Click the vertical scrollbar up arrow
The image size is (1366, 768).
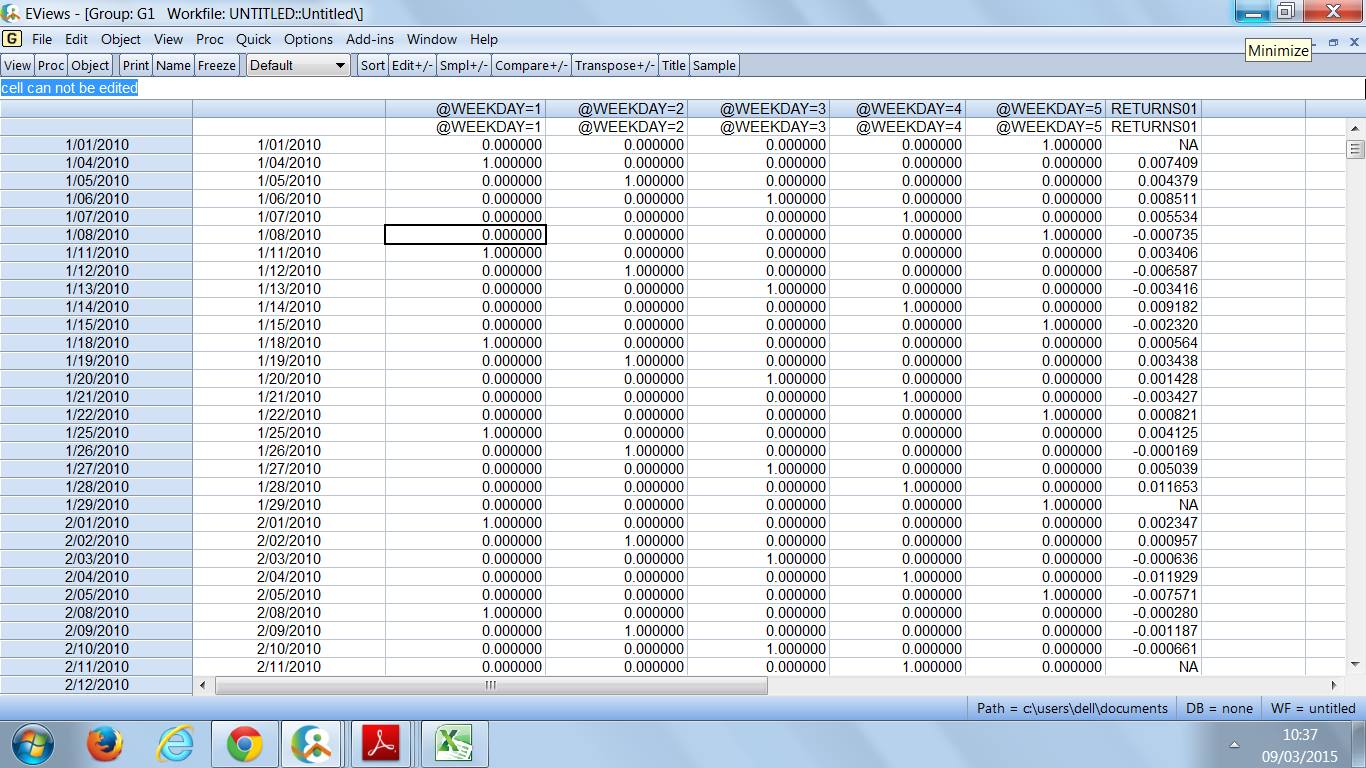(1356, 128)
